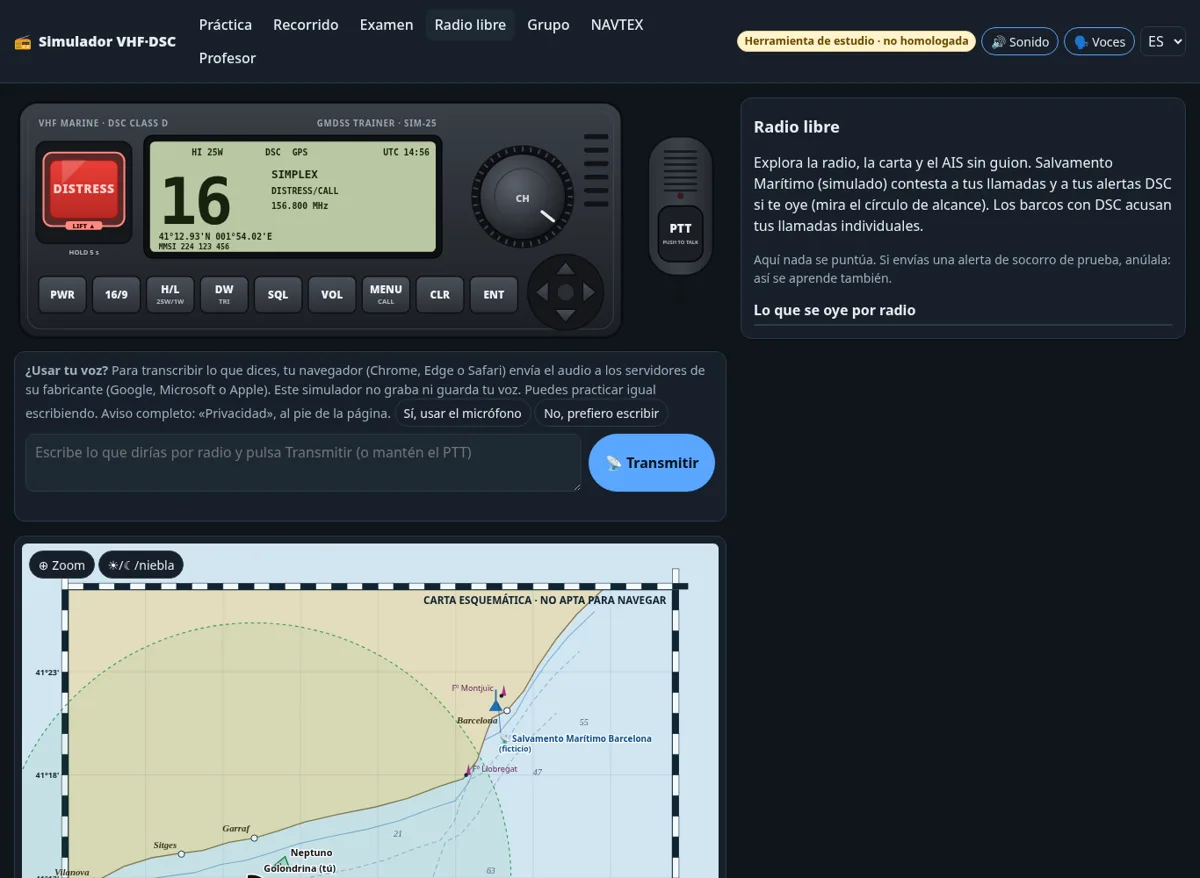Click the 'Radio libre' panel heading
Image resolution: width=1200 pixels, height=878 pixels.
click(797, 127)
